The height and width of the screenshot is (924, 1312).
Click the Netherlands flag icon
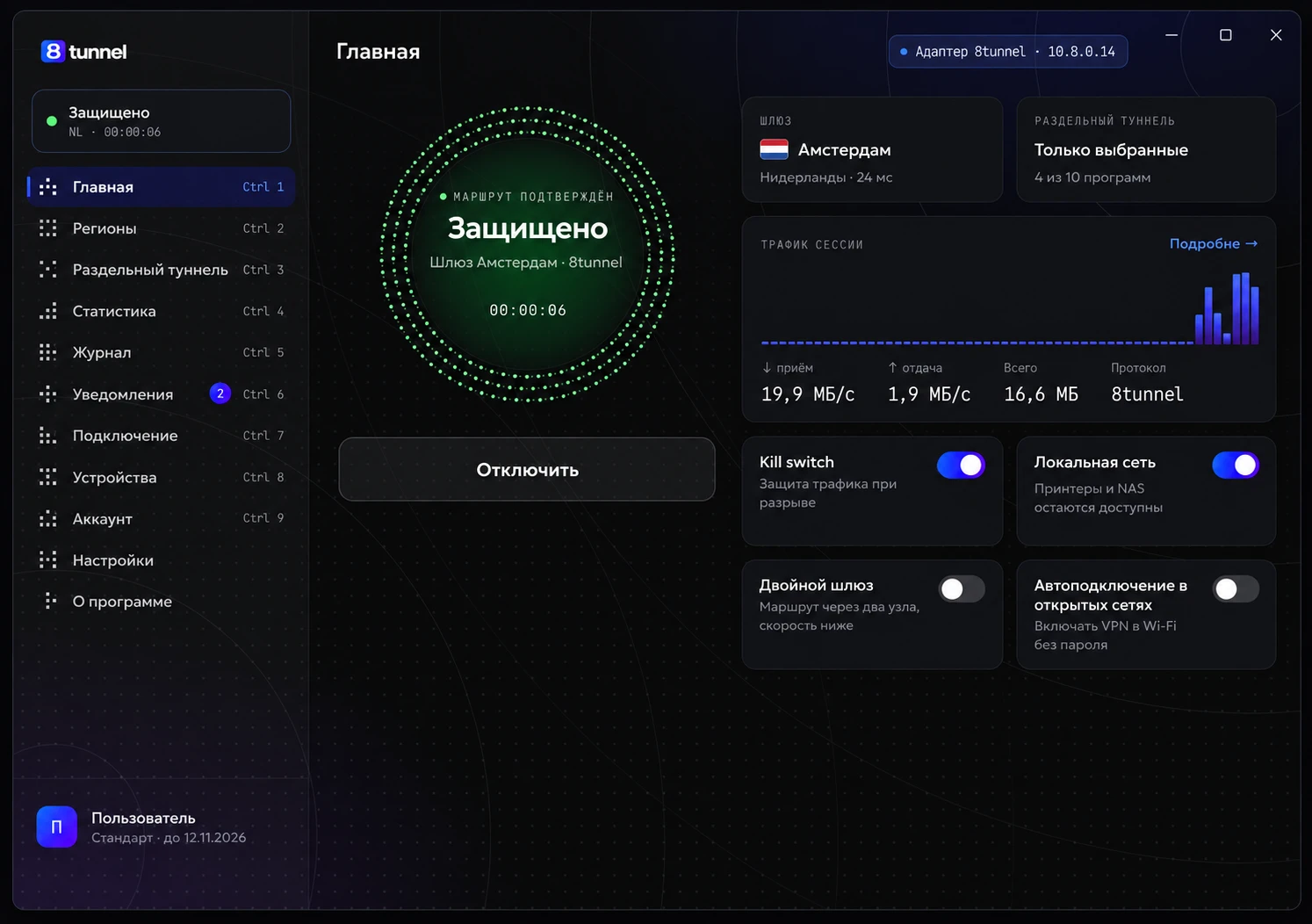[774, 150]
